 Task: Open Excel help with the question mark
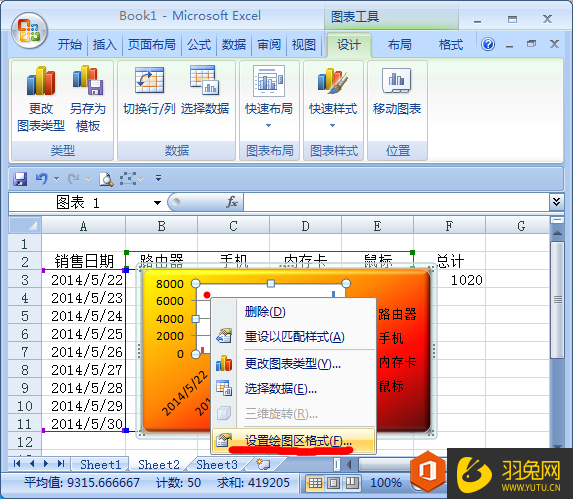pos(488,45)
